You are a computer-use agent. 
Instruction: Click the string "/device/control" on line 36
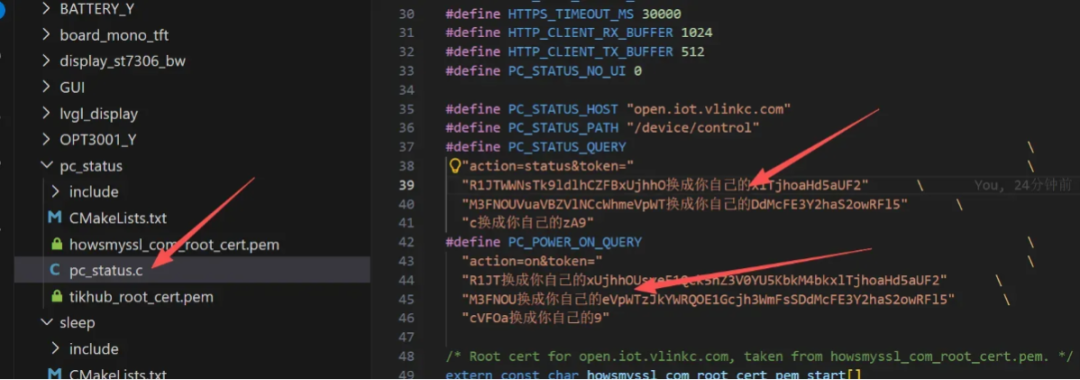click(692, 127)
